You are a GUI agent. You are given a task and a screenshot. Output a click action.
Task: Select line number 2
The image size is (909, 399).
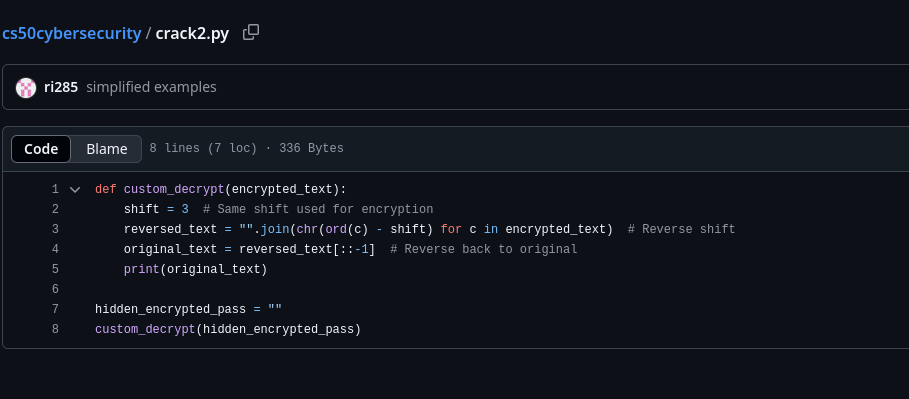(x=55, y=209)
